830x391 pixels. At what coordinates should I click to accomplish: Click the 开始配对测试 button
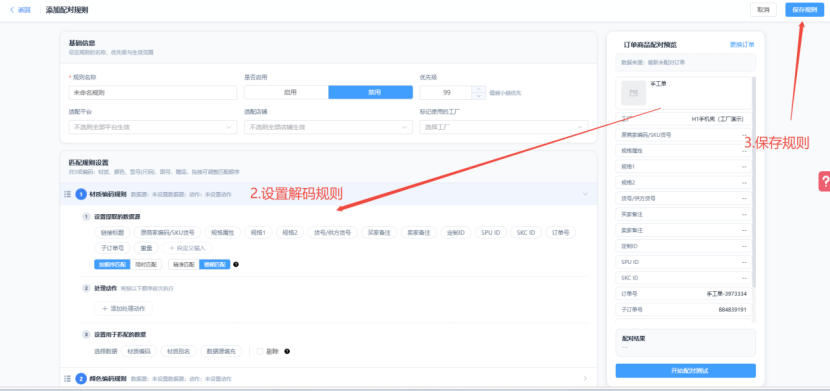[685, 371]
